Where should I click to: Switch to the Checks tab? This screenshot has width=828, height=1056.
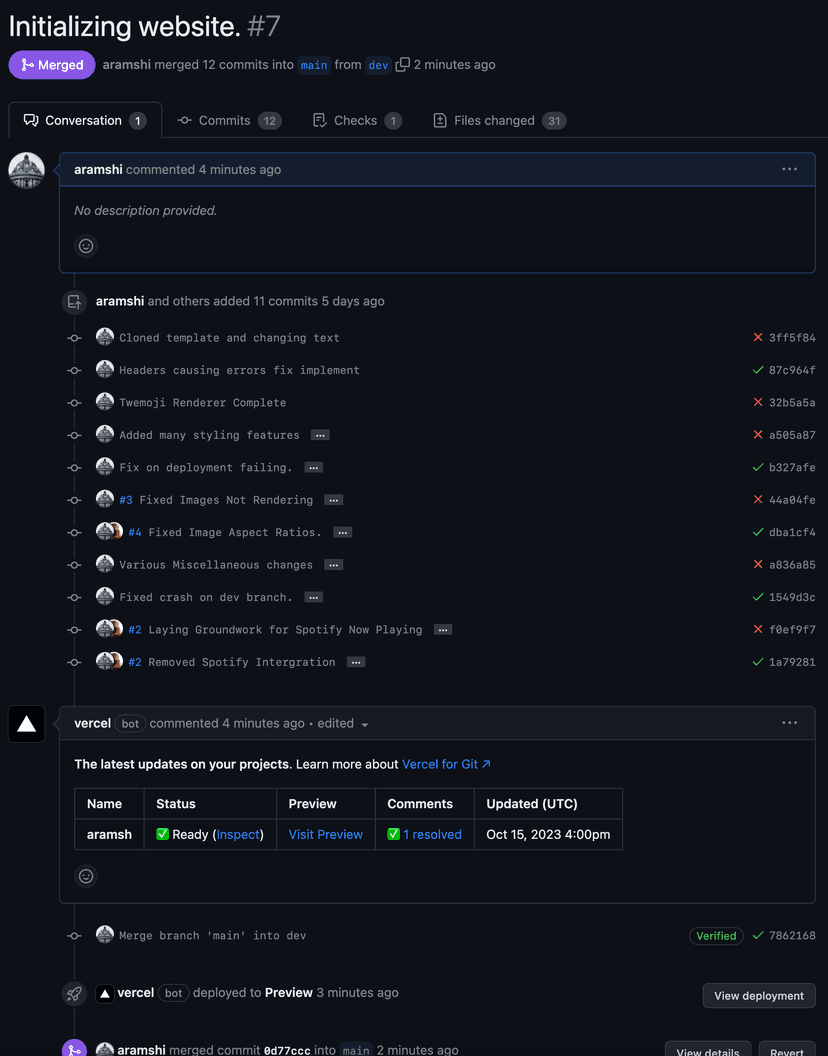pyautogui.click(x=356, y=120)
